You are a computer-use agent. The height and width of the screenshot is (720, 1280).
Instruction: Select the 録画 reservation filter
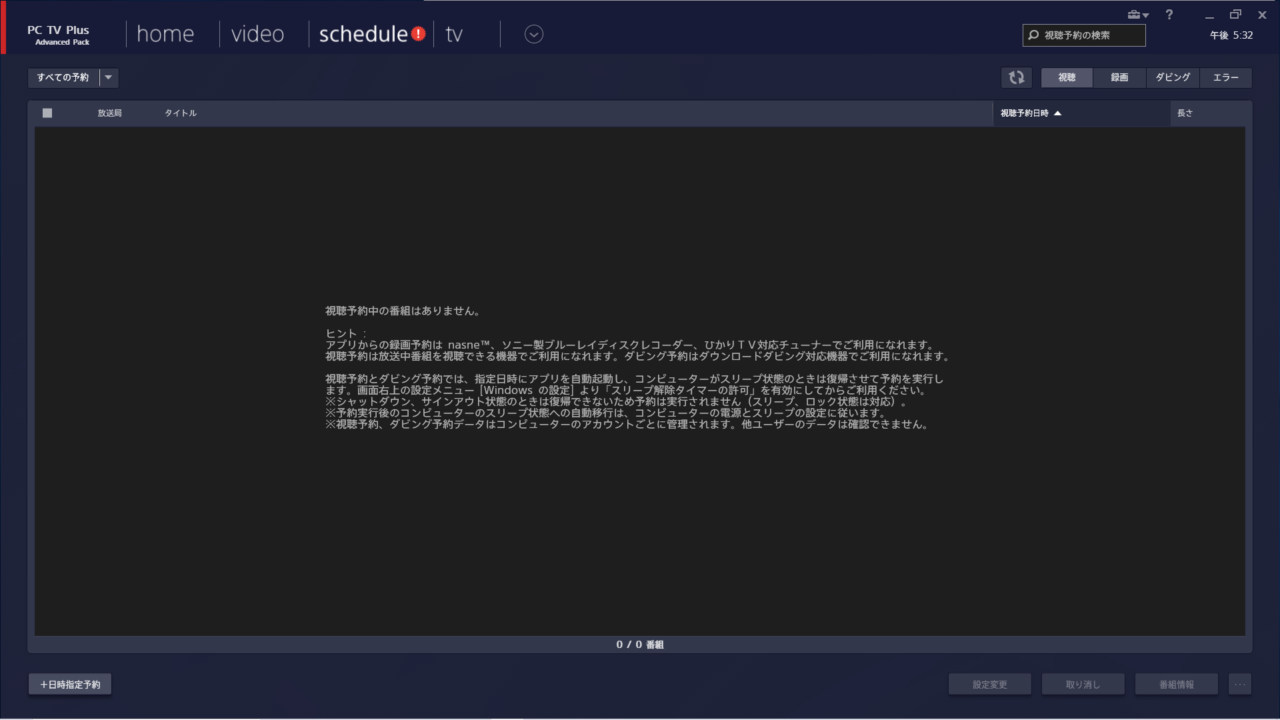[x=1119, y=78]
